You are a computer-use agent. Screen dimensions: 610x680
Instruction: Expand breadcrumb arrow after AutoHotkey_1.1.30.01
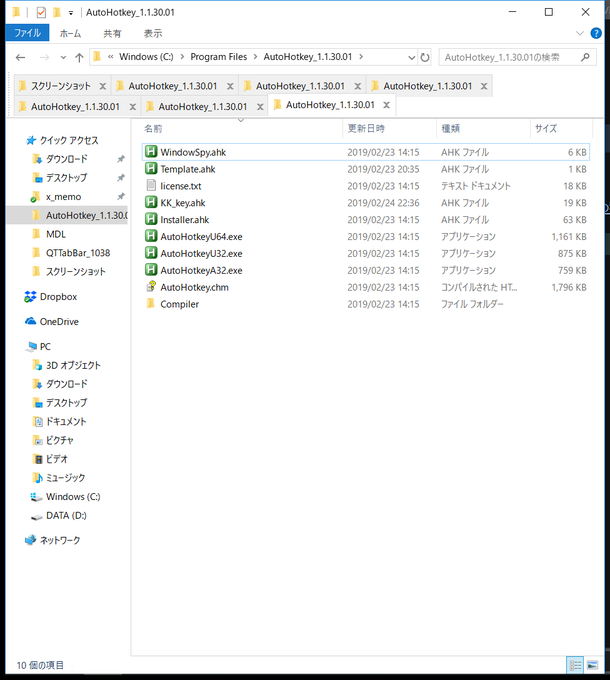click(x=361, y=57)
